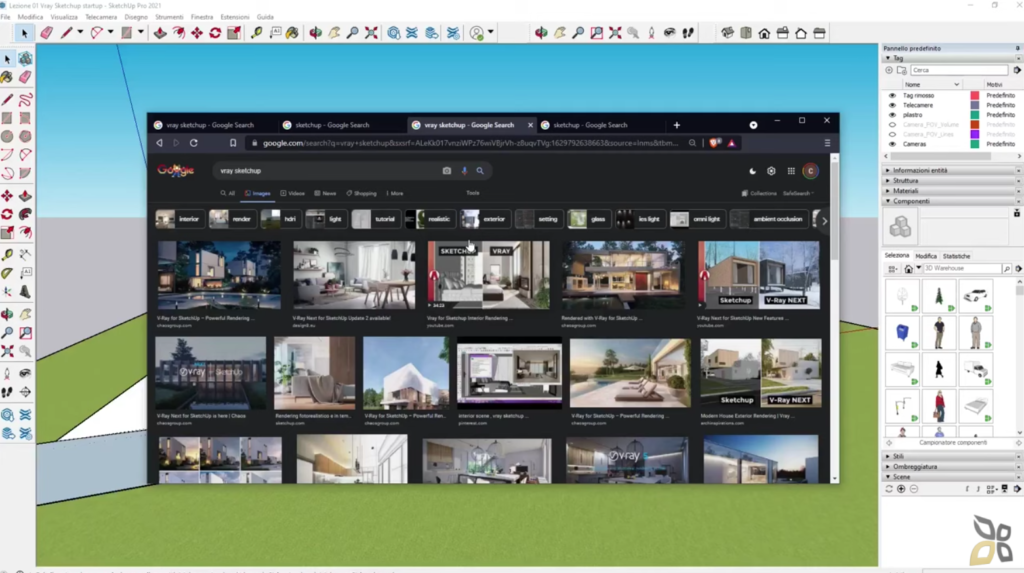Click the Tools button in Google Images
Screen dimensions: 1024x573
[x=473, y=193]
